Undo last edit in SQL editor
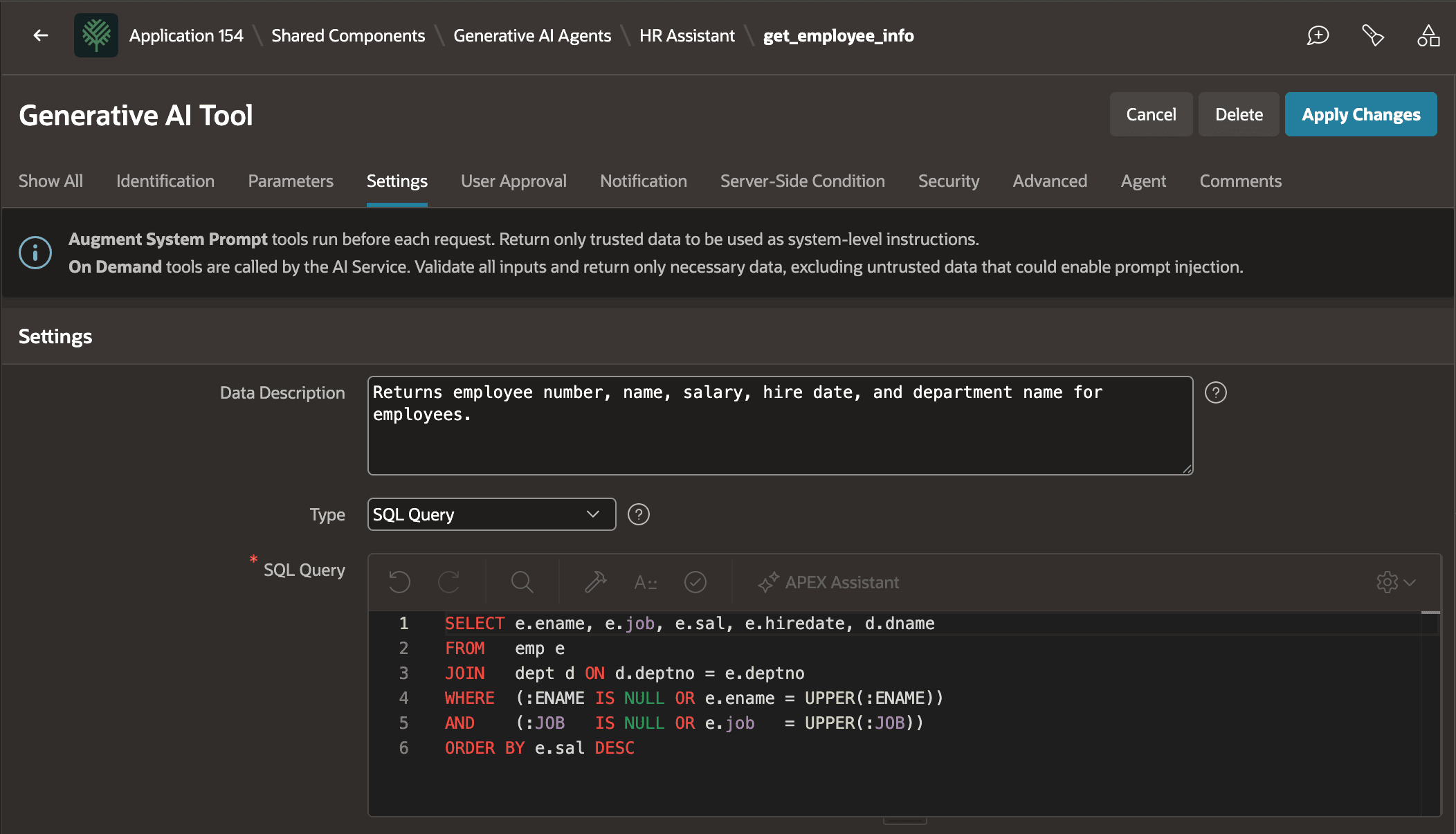This screenshot has height=834, width=1456. point(399,582)
